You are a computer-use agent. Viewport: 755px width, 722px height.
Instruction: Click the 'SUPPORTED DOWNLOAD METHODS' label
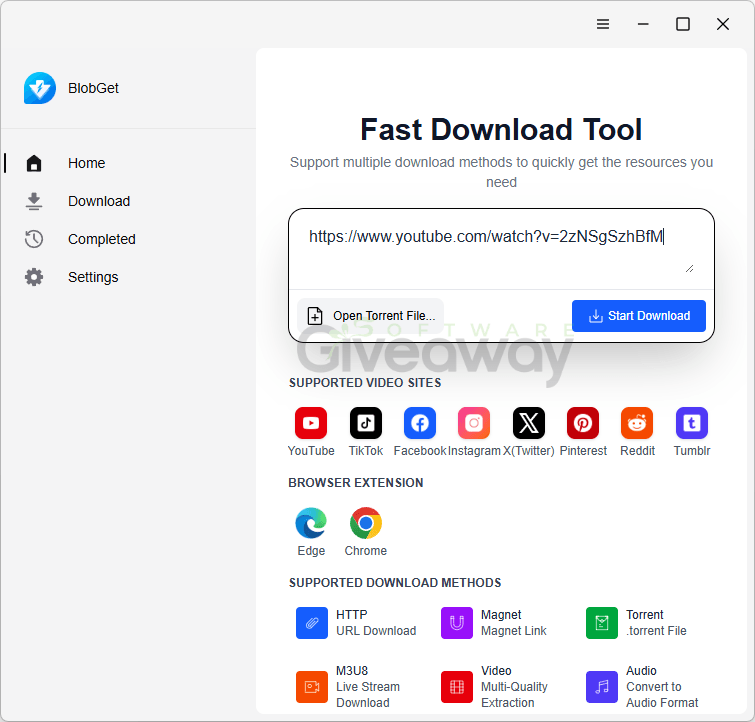coord(395,583)
